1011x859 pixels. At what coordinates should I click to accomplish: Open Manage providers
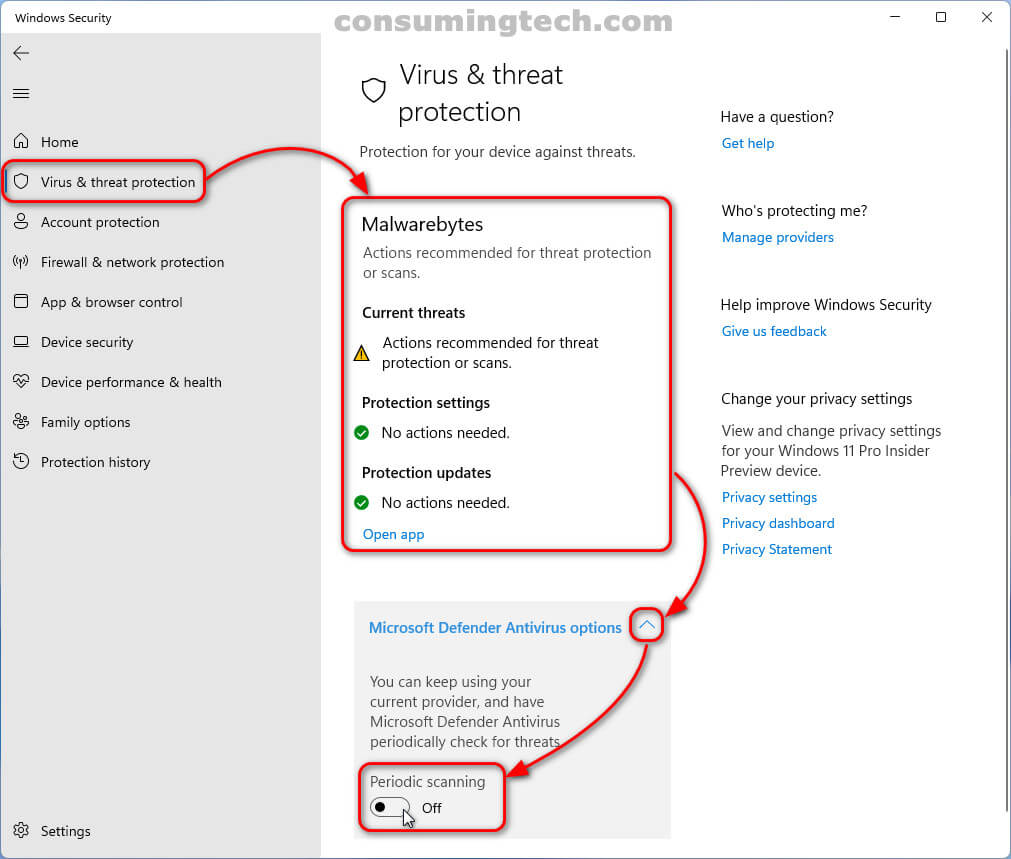pos(777,237)
